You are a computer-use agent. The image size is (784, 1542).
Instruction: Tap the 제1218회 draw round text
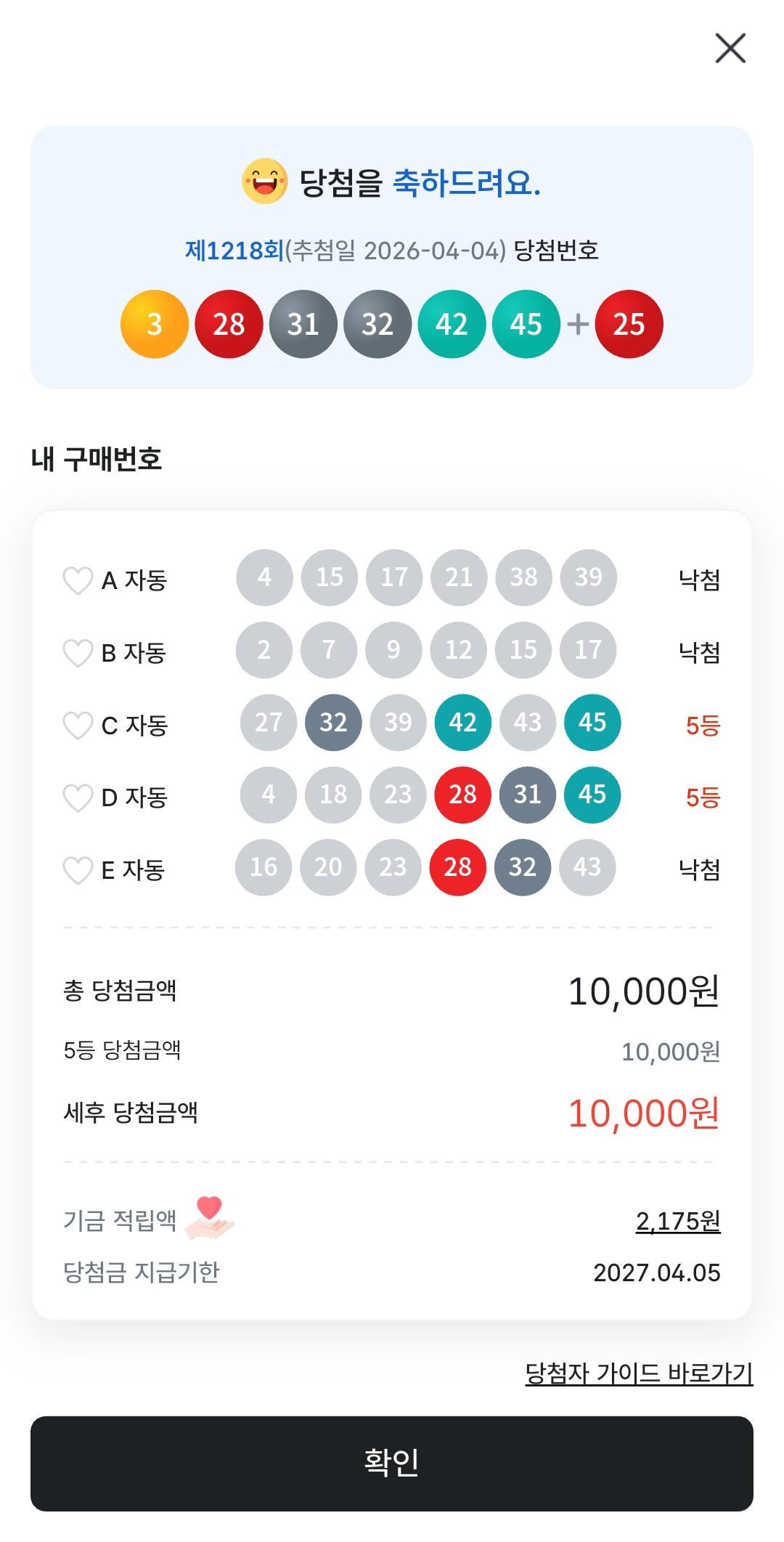pyautogui.click(x=234, y=251)
